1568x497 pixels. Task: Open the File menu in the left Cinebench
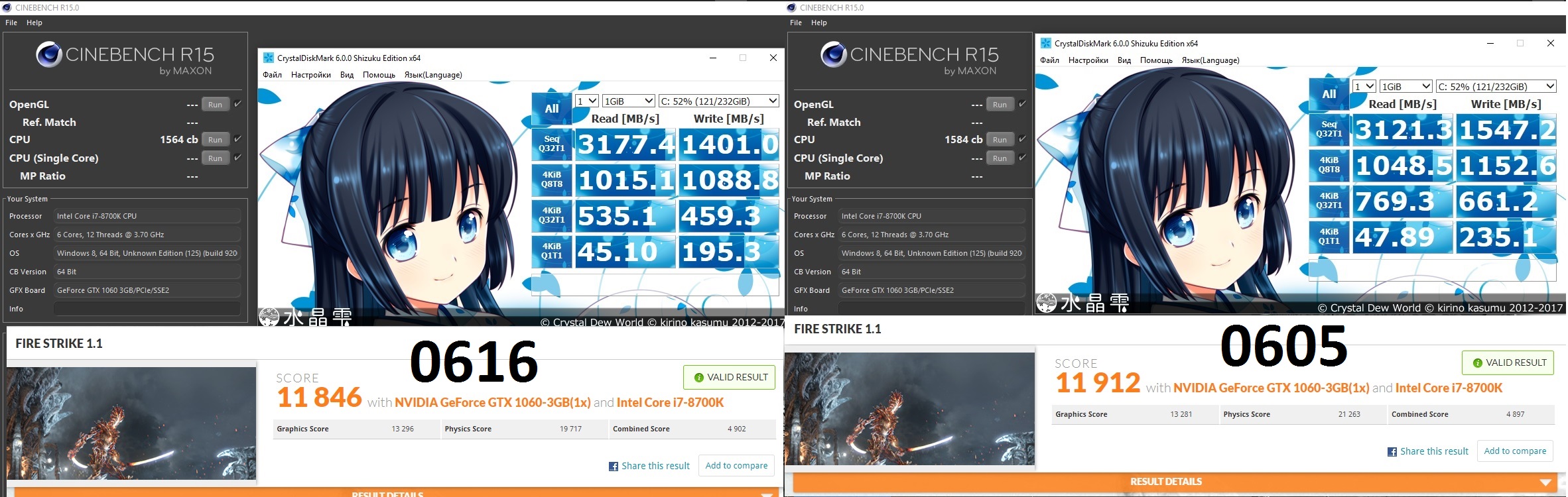[x=11, y=23]
